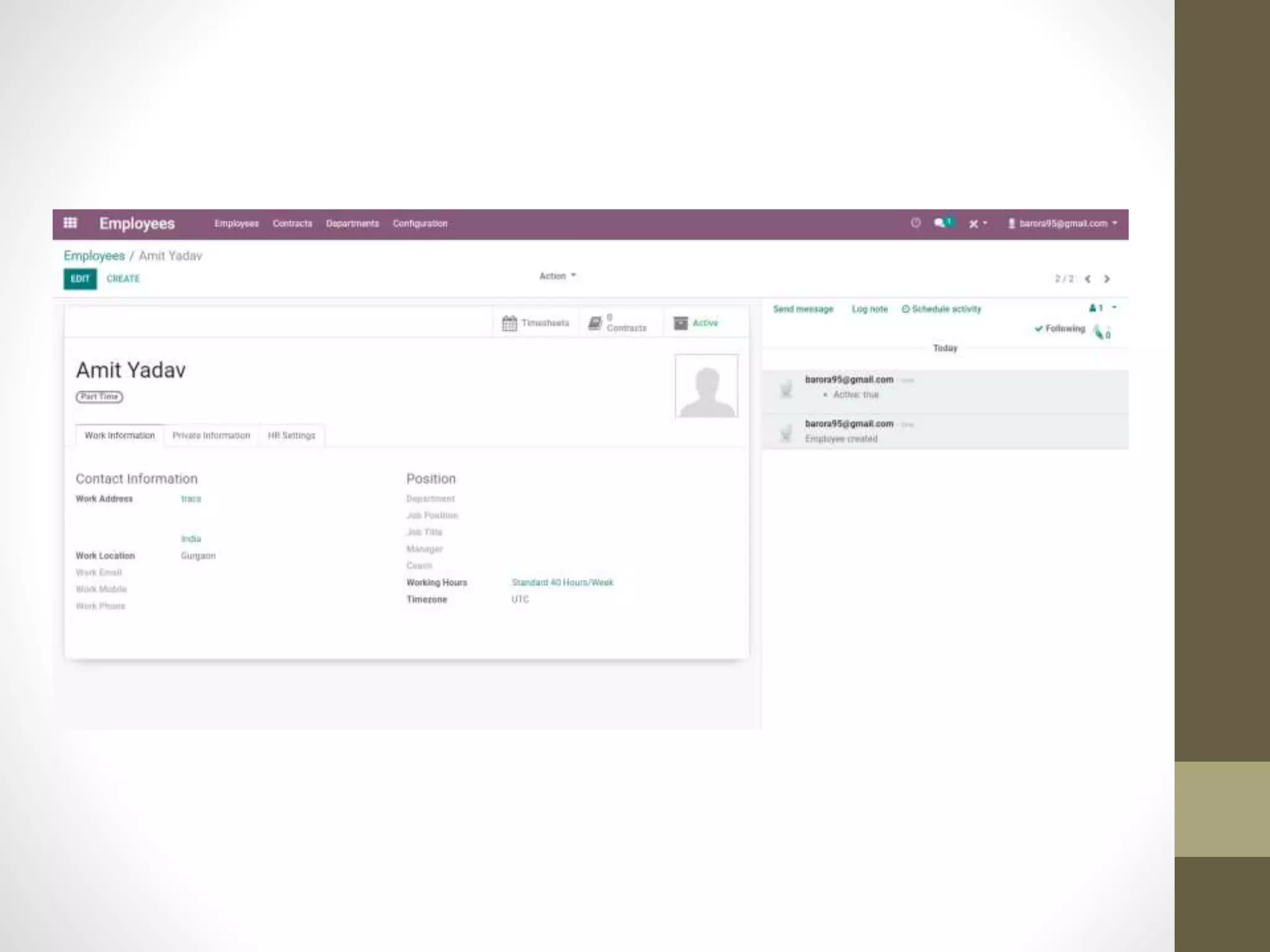This screenshot has height=952, width=1270.
Task: Click the employee photo placeholder
Action: click(x=706, y=386)
